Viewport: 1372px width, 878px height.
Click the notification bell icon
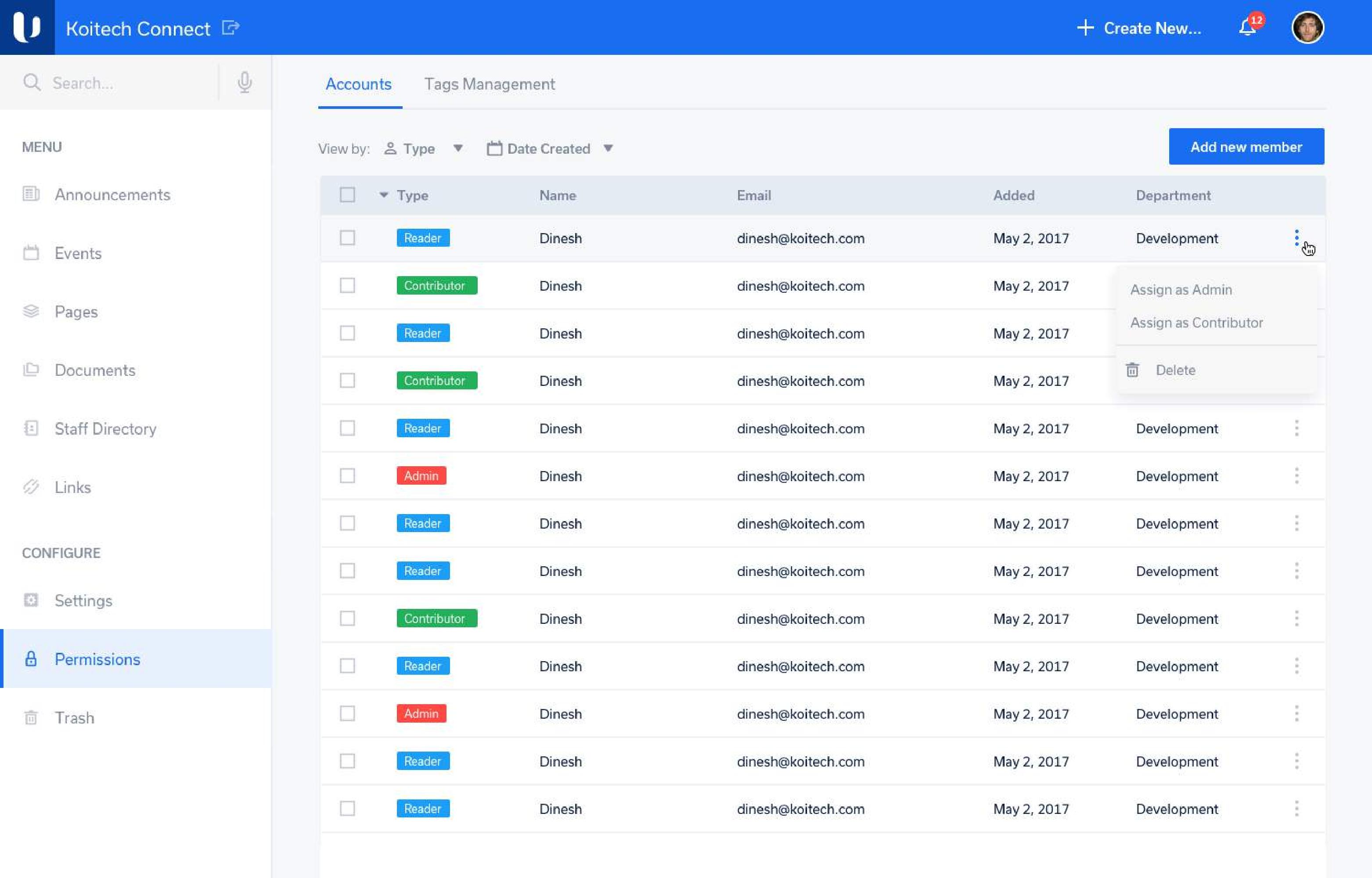[x=1247, y=27]
